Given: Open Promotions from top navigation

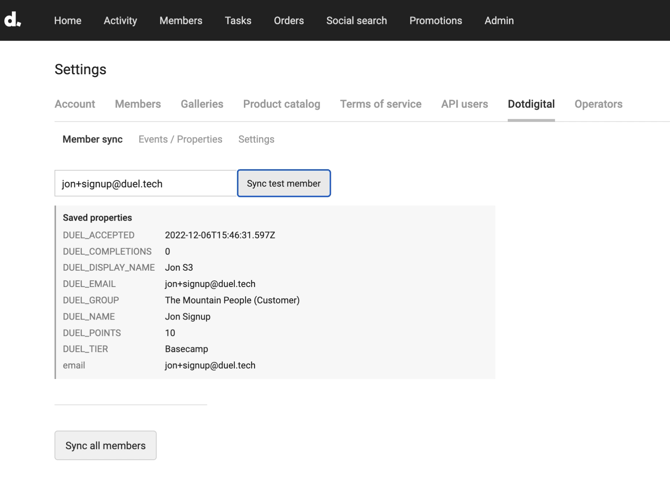Looking at the screenshot, I should tap(435, 20).
